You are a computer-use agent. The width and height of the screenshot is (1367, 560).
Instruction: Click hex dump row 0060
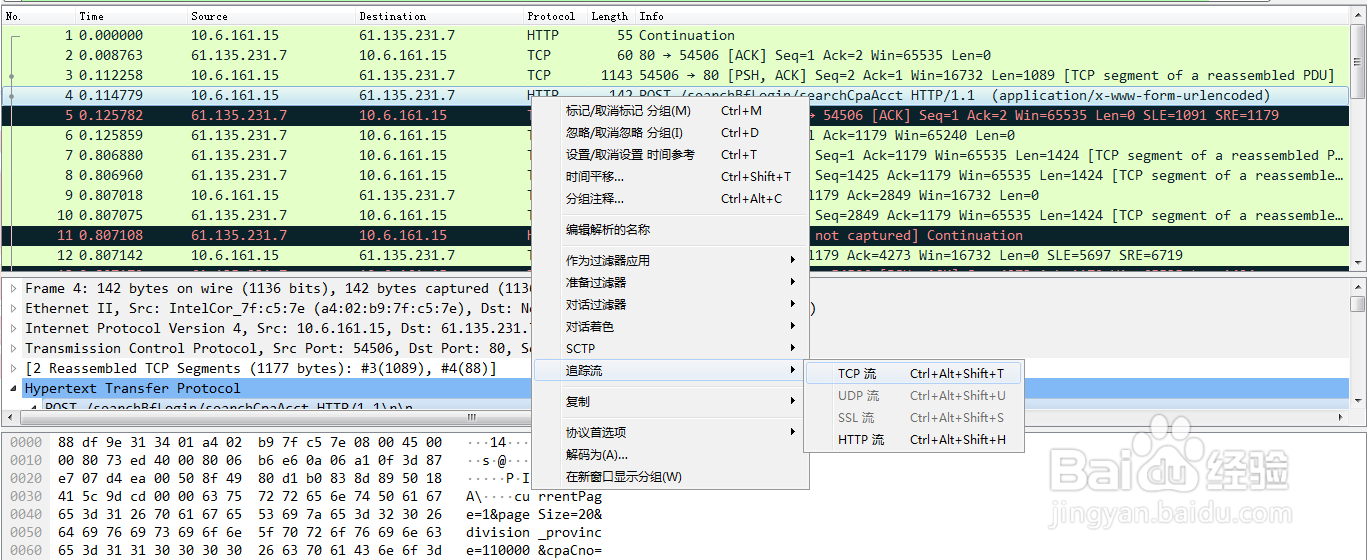point(305,550)
